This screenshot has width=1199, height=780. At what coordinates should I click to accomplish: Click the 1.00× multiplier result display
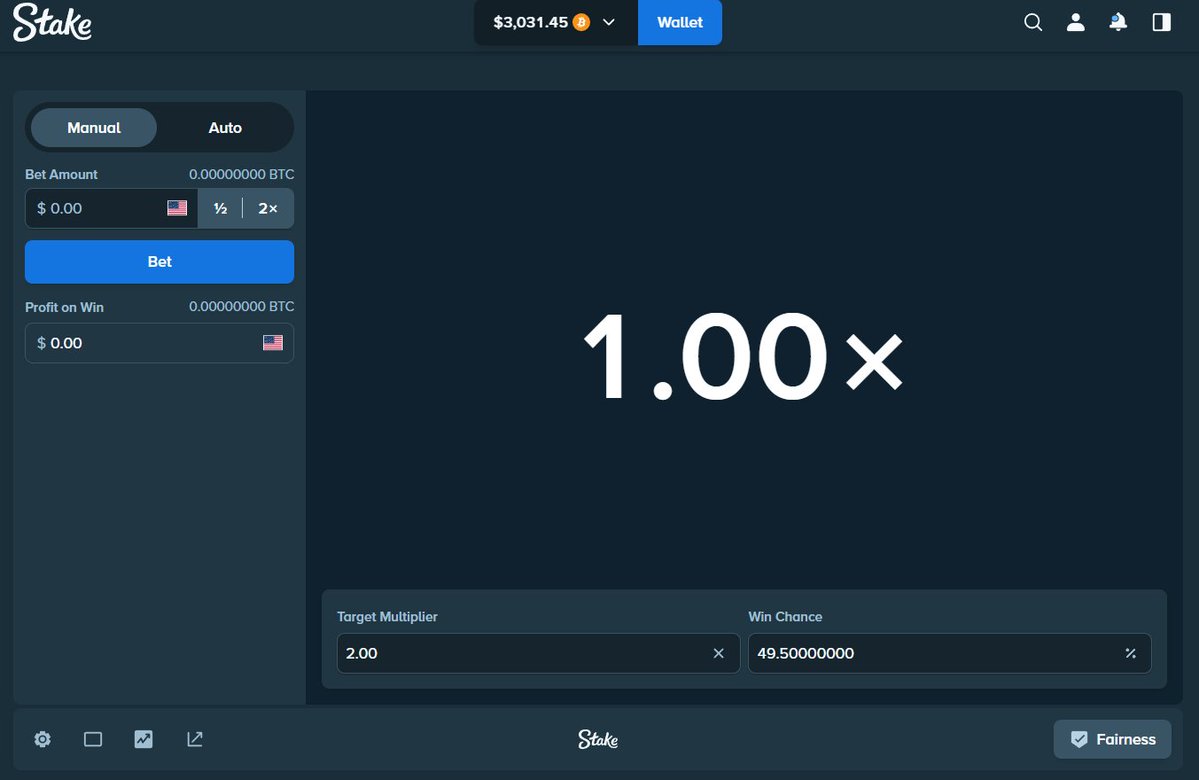742,357
